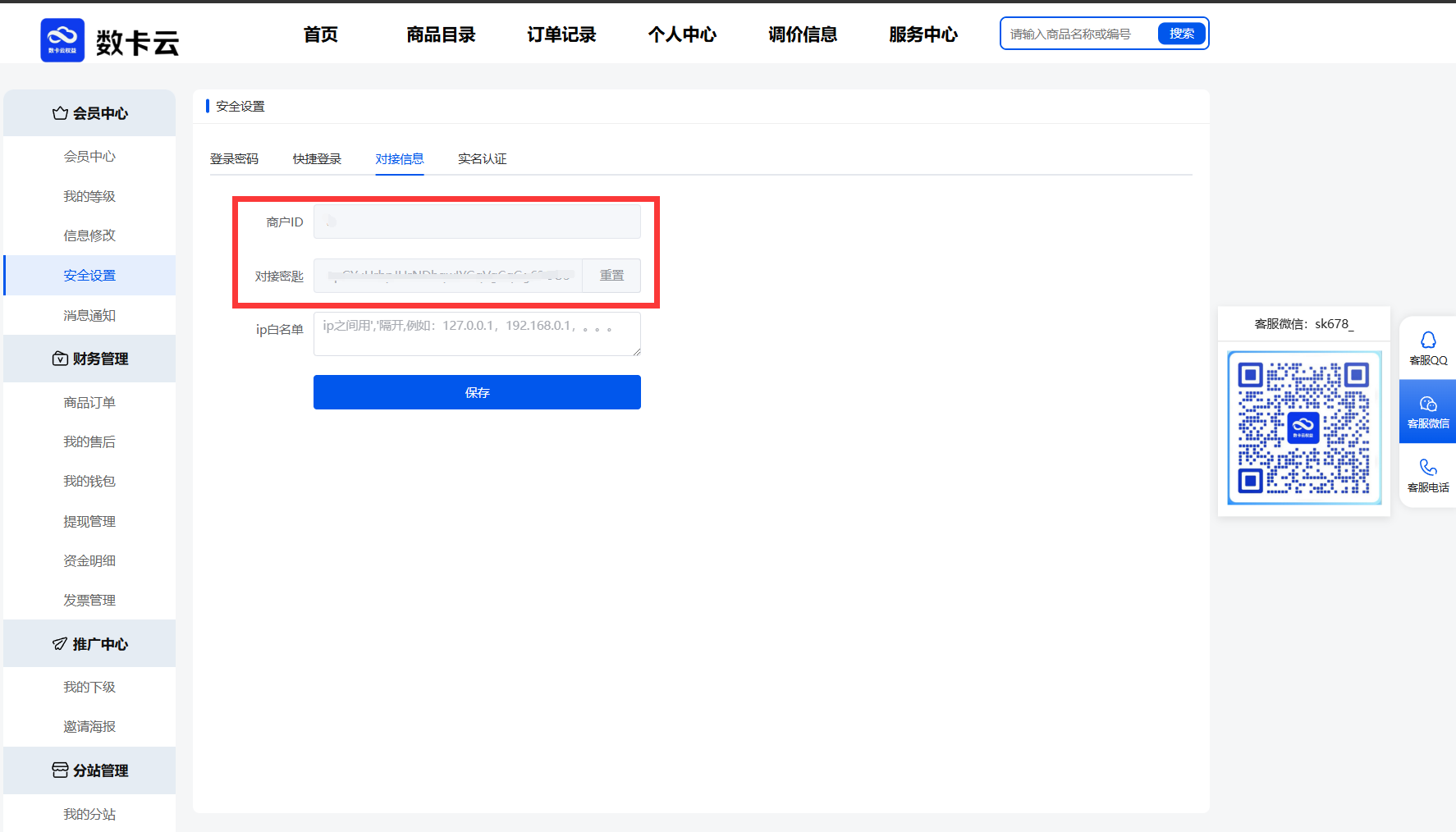Switch to the 登录密码 tab
1456x832 pixels.
point(234,158)
